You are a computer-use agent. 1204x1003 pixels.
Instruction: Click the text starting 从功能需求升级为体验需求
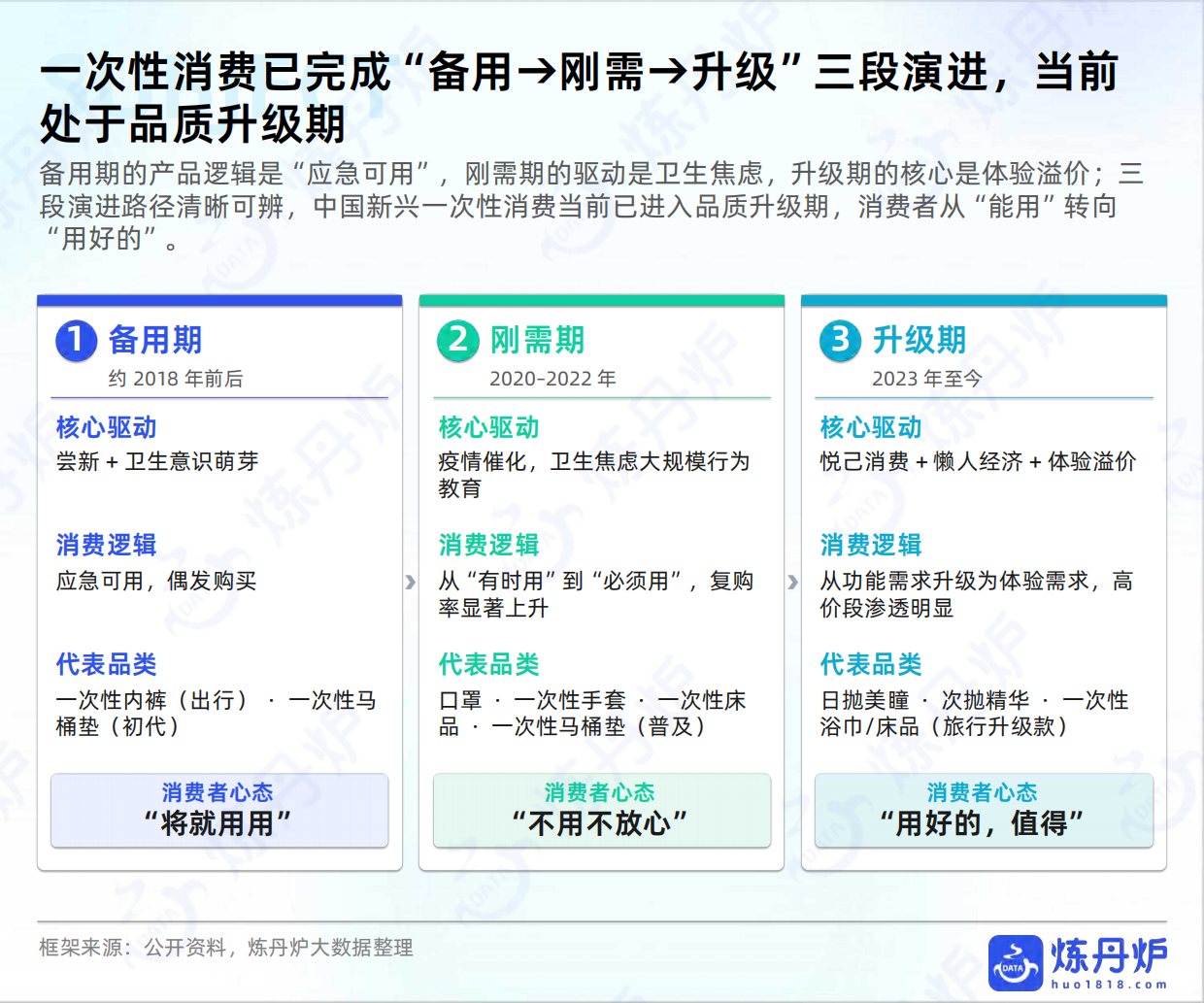click(x=977, y=594)
